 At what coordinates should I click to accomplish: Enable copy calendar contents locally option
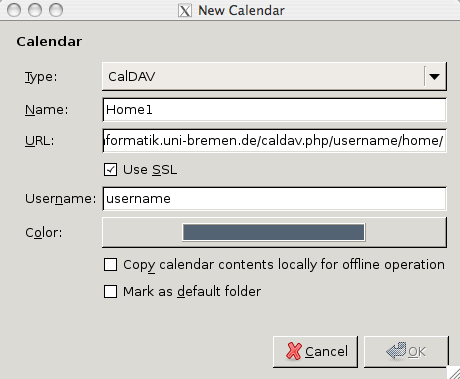110,265
